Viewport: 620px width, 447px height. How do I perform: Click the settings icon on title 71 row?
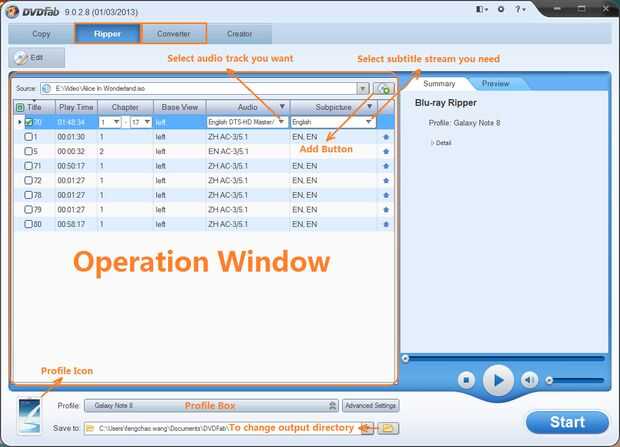pyautogui.click(x=386, y=166)
